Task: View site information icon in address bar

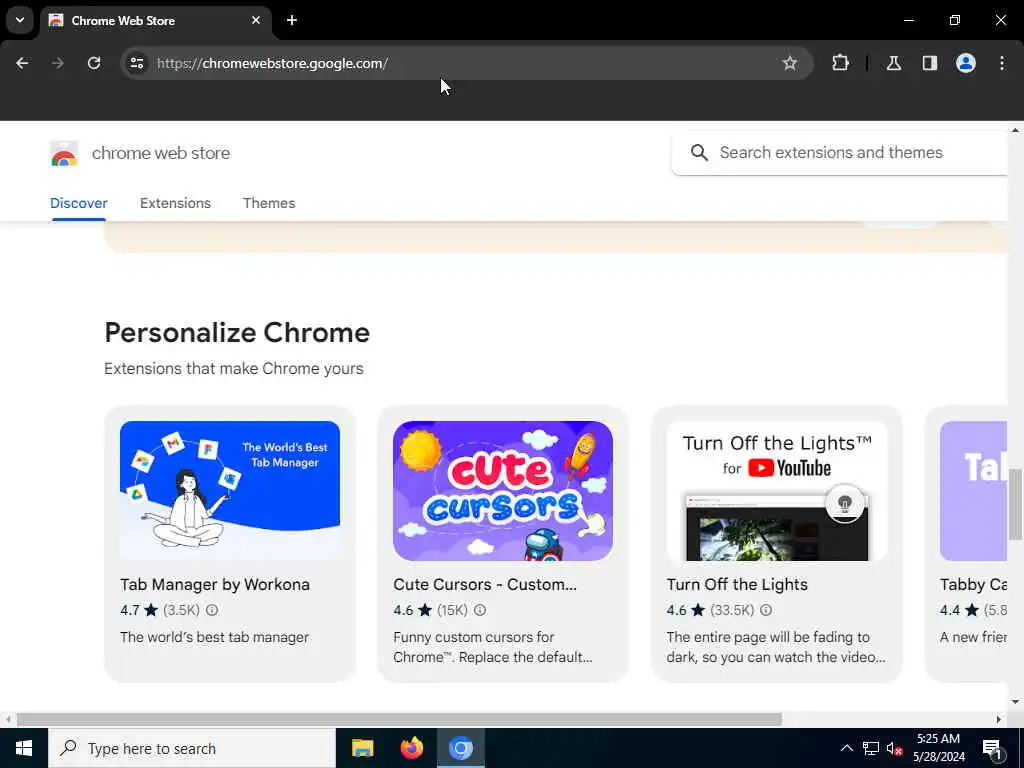Action: point(136,63)
